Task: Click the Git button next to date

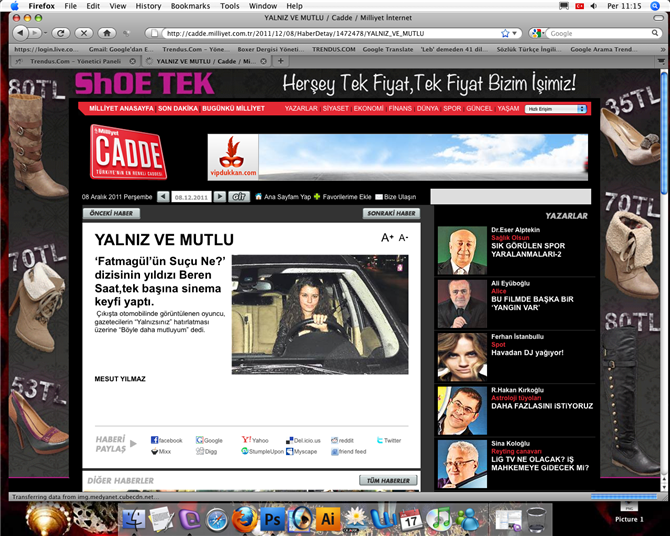Action: pos(239,197)
